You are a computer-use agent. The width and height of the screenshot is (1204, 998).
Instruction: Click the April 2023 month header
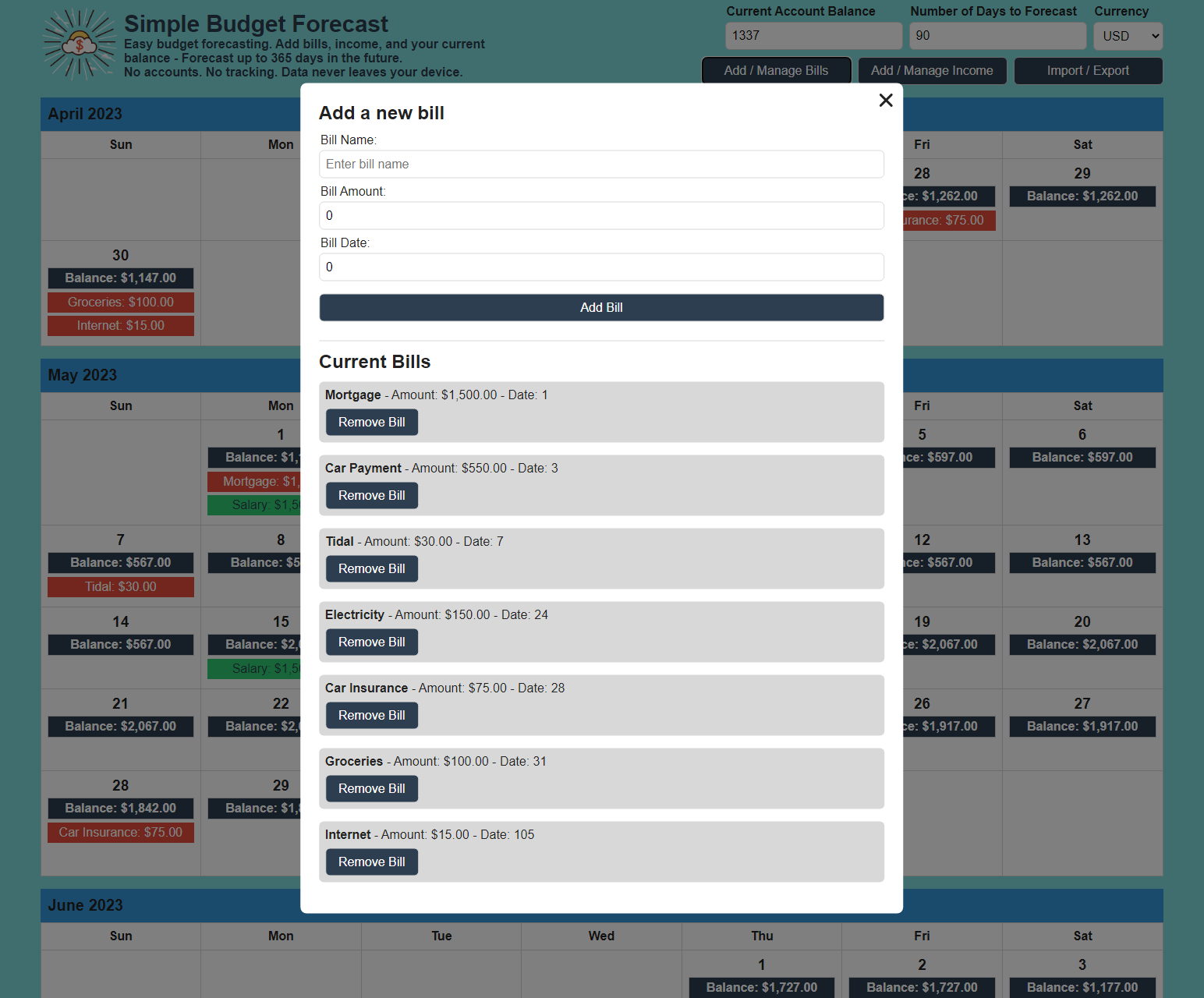[85, 114]
